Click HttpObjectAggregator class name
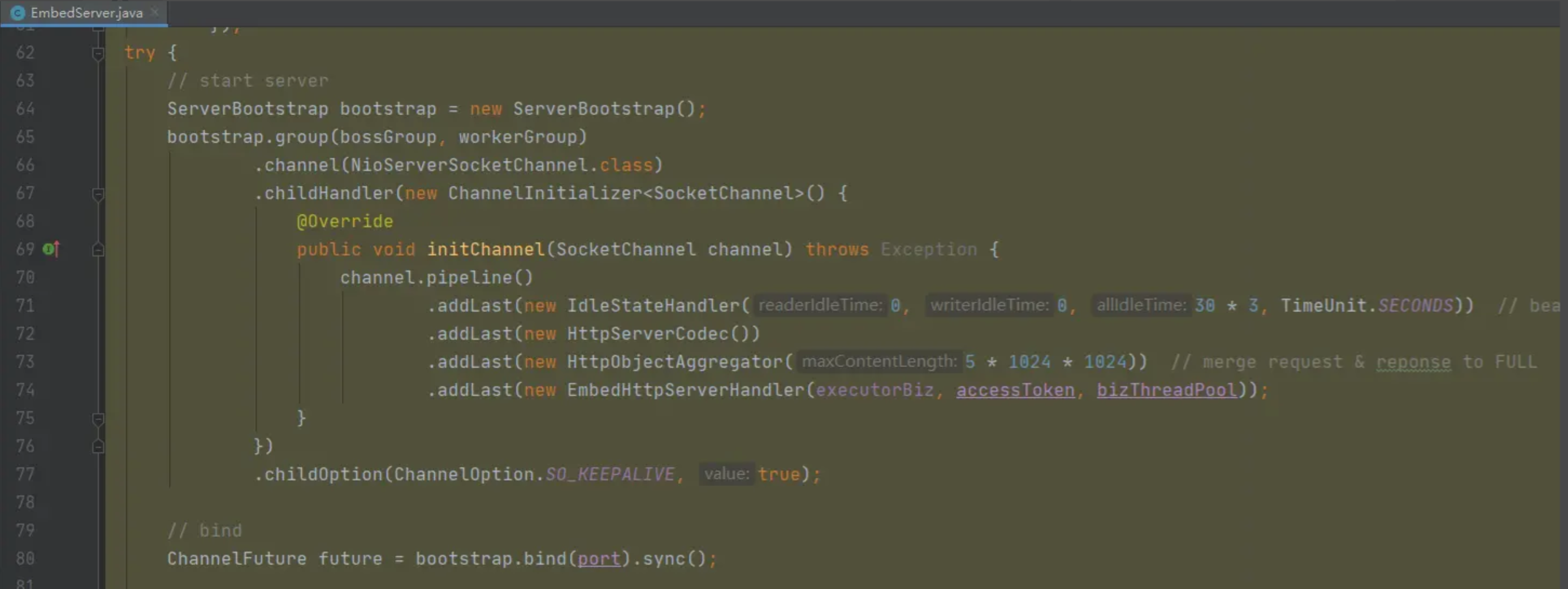The height and width of the screenshot is (589, 1568). point(674,362)
